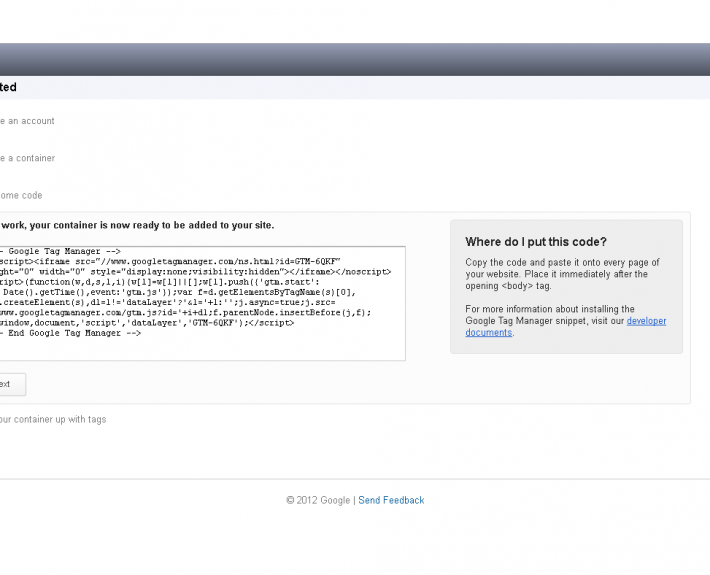The height and width of the screenshot is (575, 710).
Task: Click the iframe src code line
Action: pyautogui.click(x=180, y=261)
